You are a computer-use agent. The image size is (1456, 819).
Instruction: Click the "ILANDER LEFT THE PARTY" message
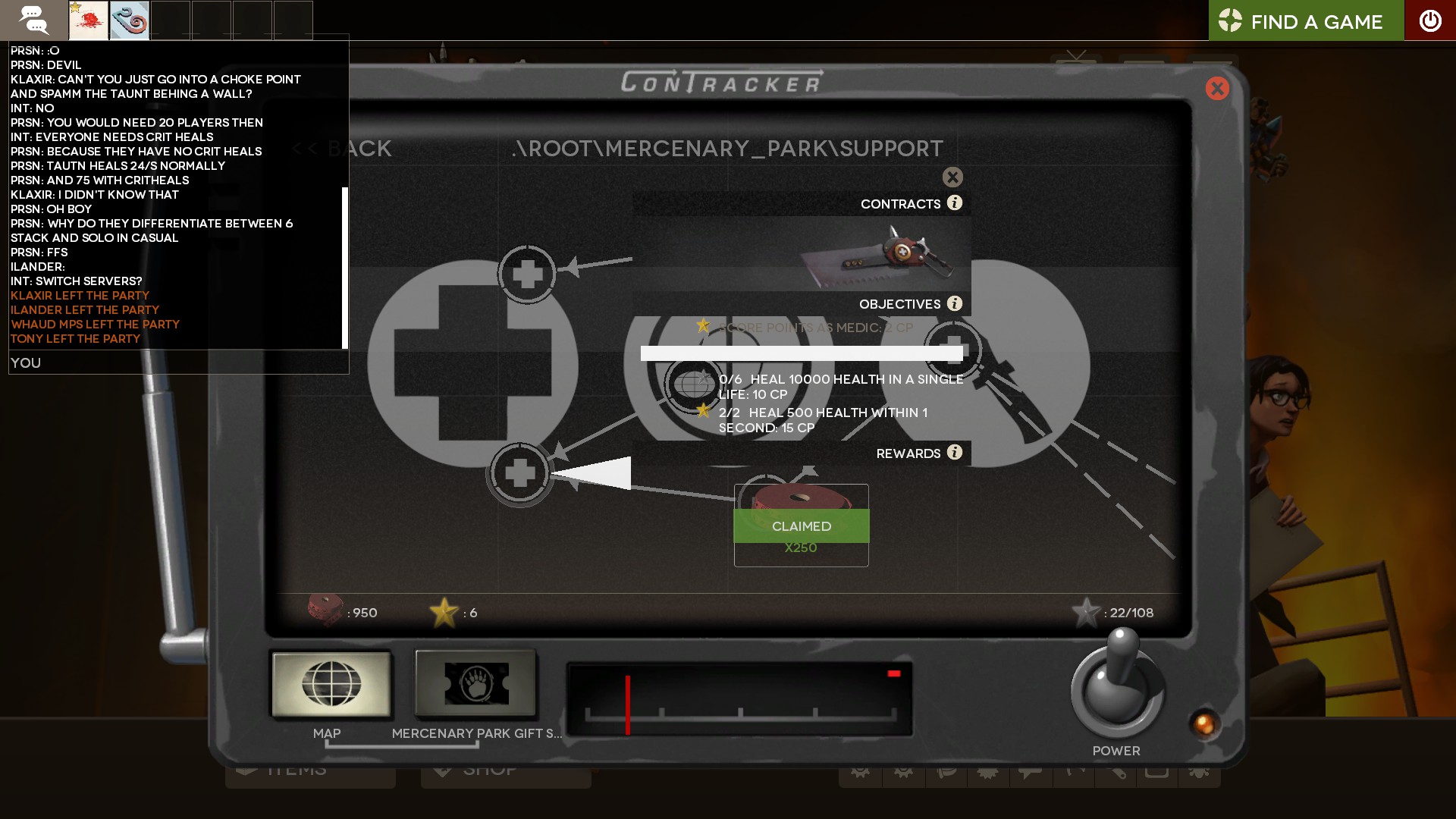coord(85,310)
